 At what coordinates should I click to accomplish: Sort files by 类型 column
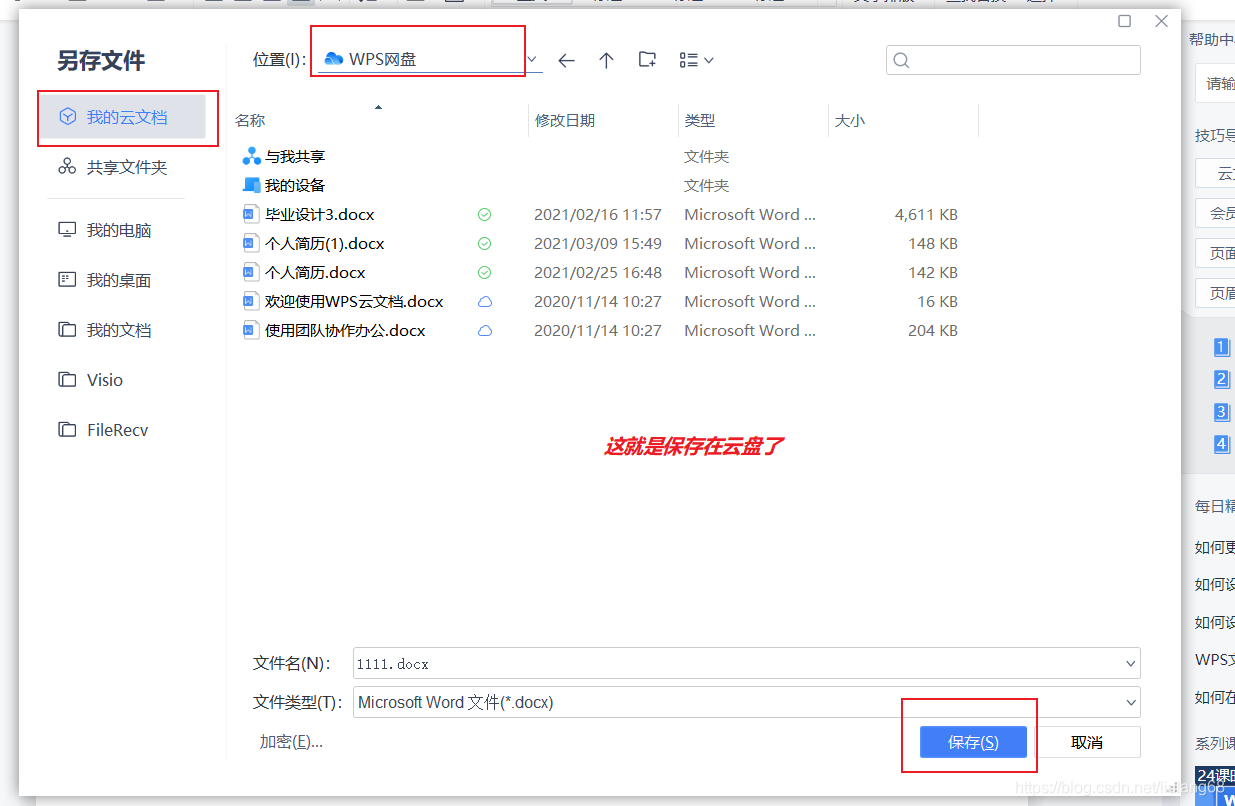pyautogui.click(x=700, y=120)
